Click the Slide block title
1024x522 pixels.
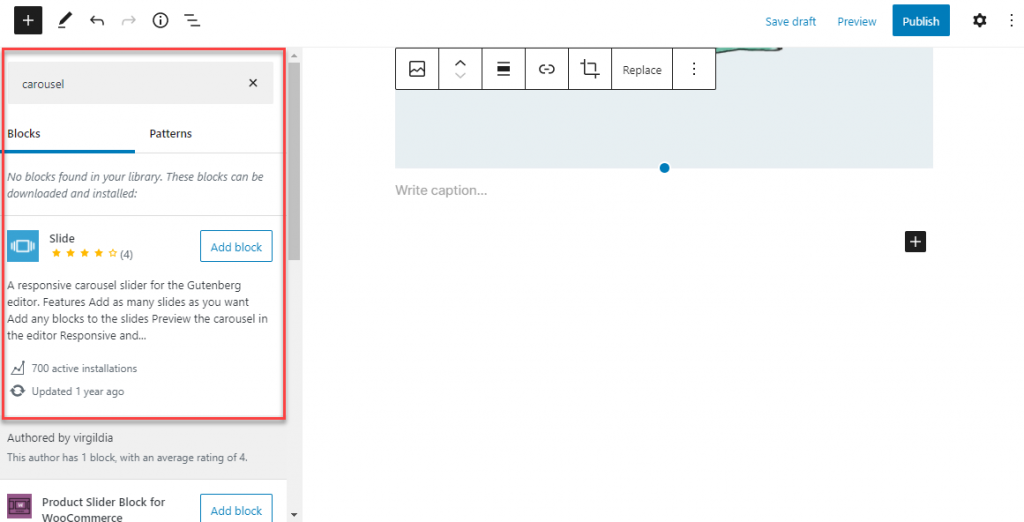pyautogui.click(x=62, y=238)
